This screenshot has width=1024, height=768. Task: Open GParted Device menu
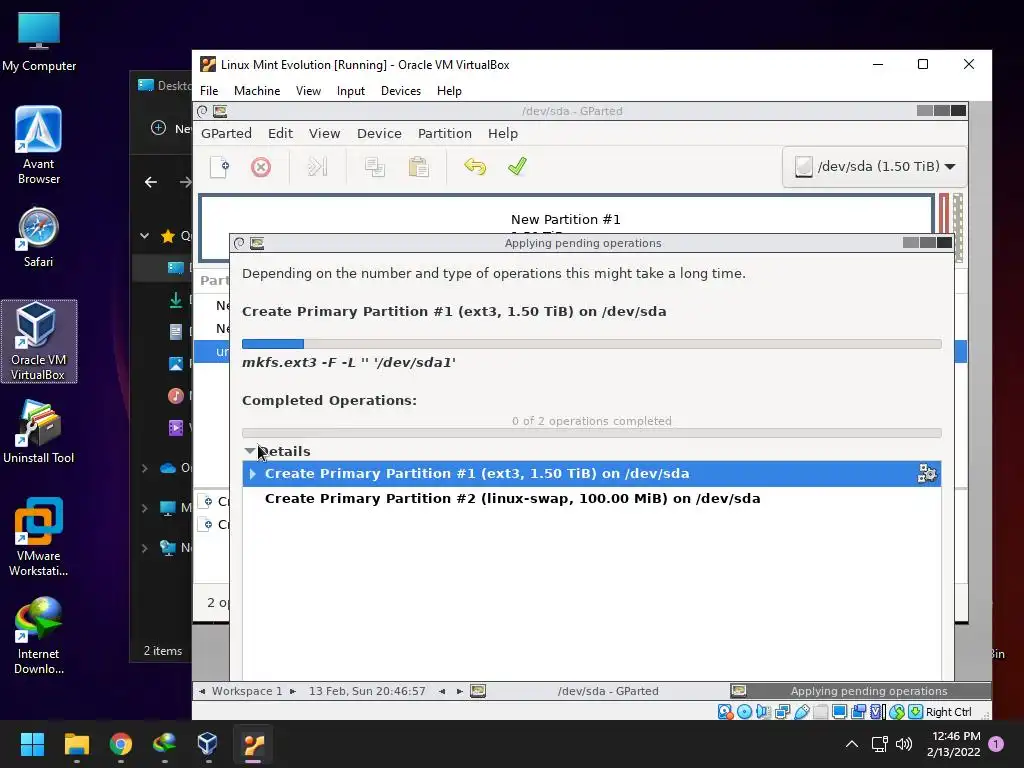(379, 133)
